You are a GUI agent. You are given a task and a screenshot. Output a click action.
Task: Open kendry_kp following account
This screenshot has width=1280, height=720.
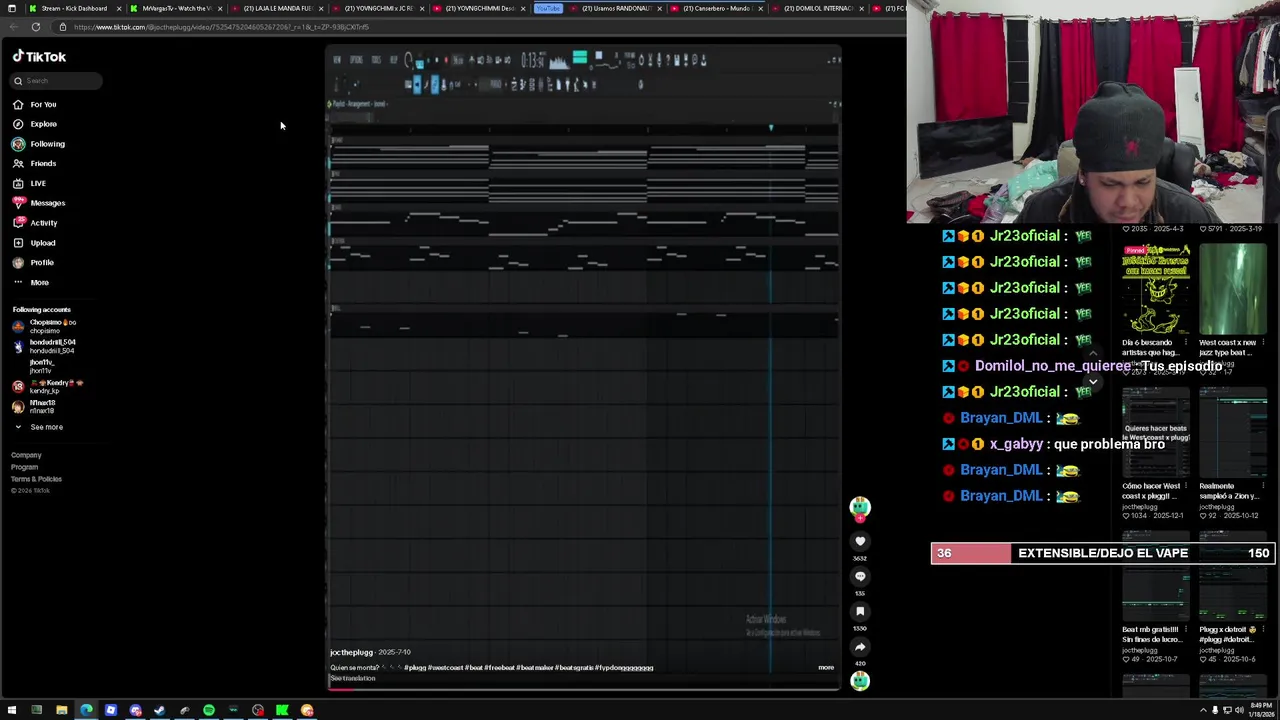tap(48, 386)
